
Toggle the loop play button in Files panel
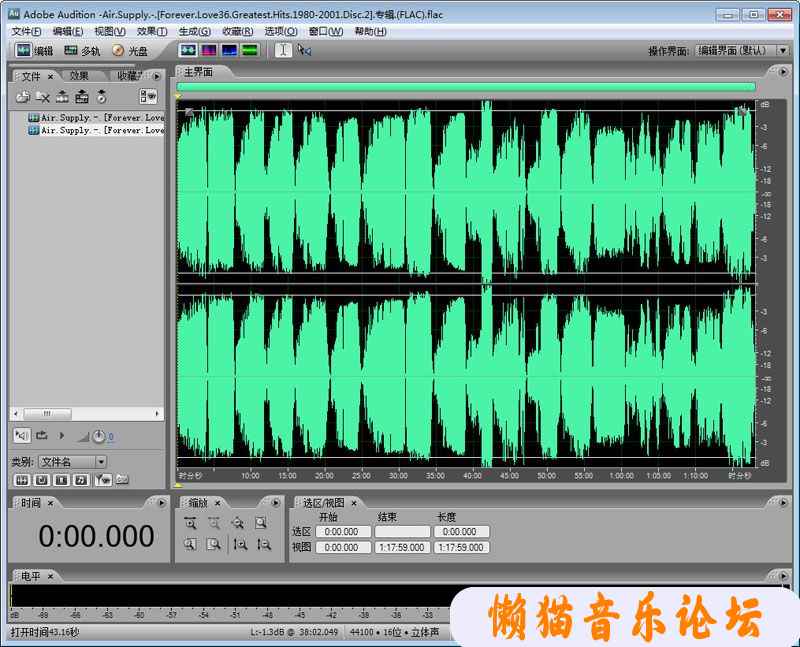click(x=42, y=436)
